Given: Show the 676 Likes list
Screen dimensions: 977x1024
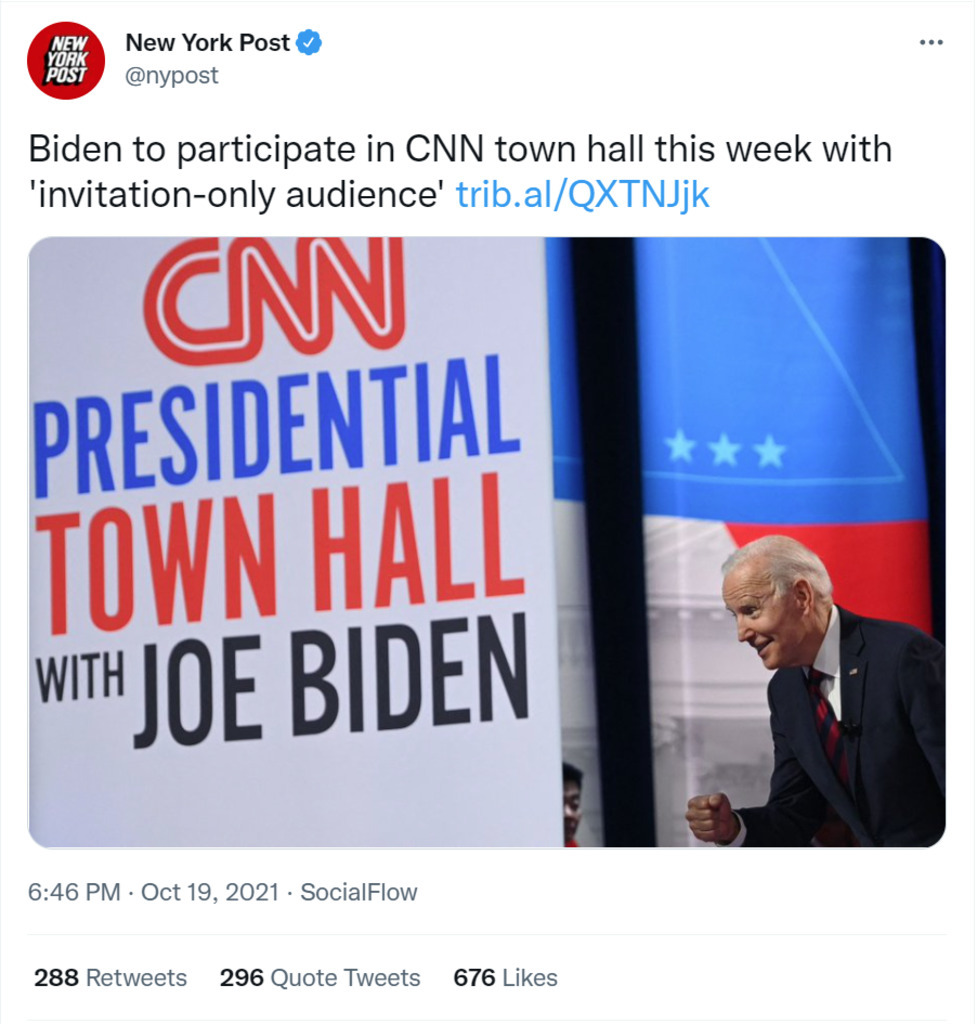Looking at the screenshot, I should [505, 977].
